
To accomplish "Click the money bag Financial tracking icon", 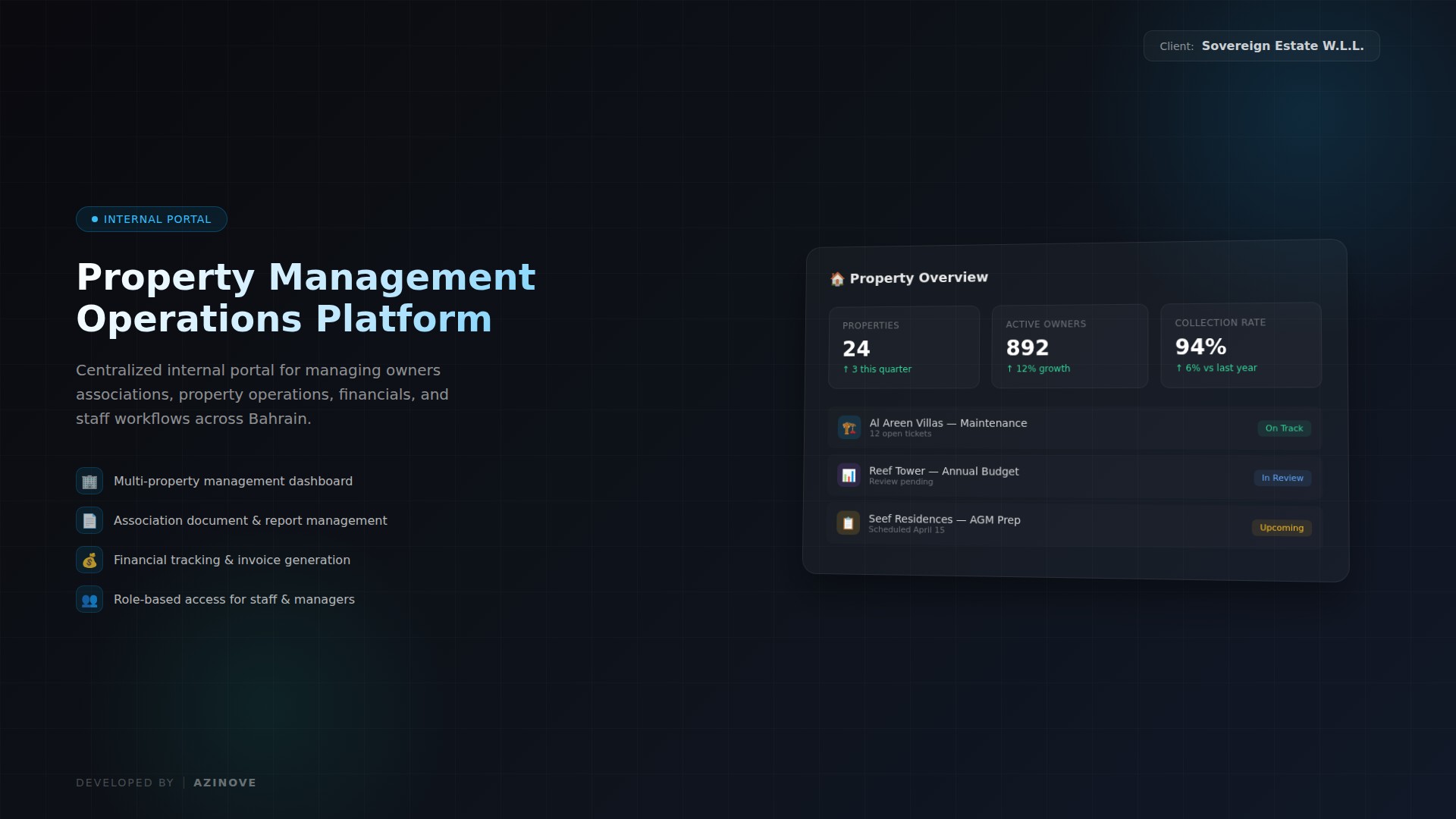I will [x=89, y=560].
